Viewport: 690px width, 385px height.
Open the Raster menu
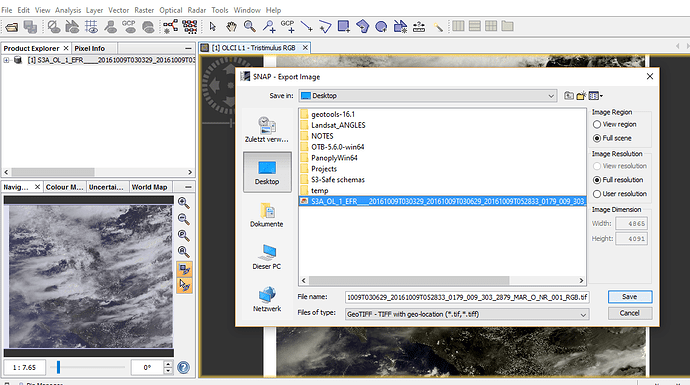[144, 10]
